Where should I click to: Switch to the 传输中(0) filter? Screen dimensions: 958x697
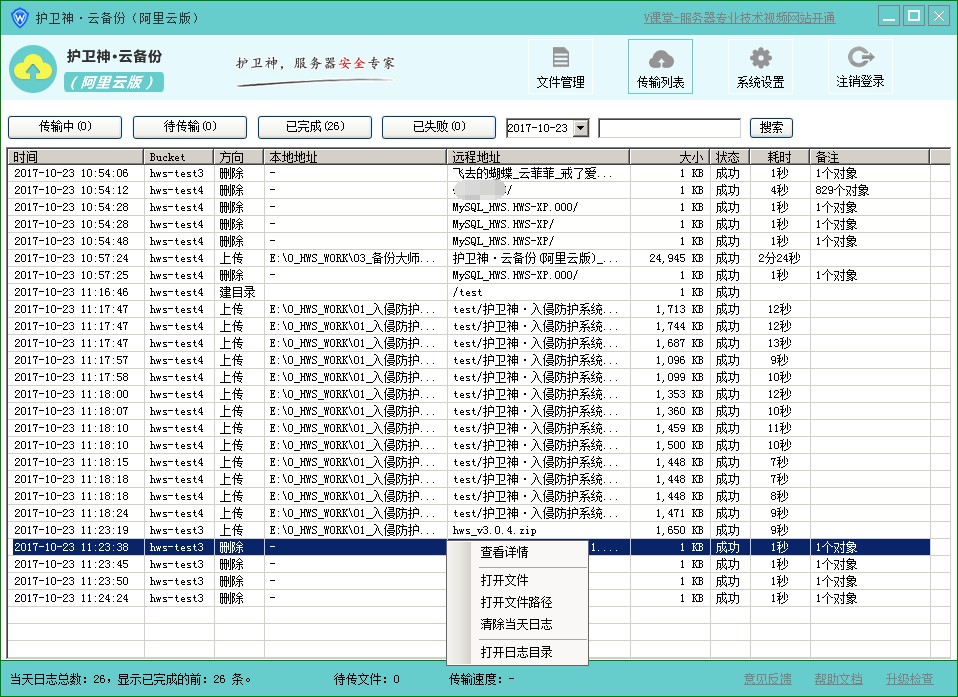point(64,128)
